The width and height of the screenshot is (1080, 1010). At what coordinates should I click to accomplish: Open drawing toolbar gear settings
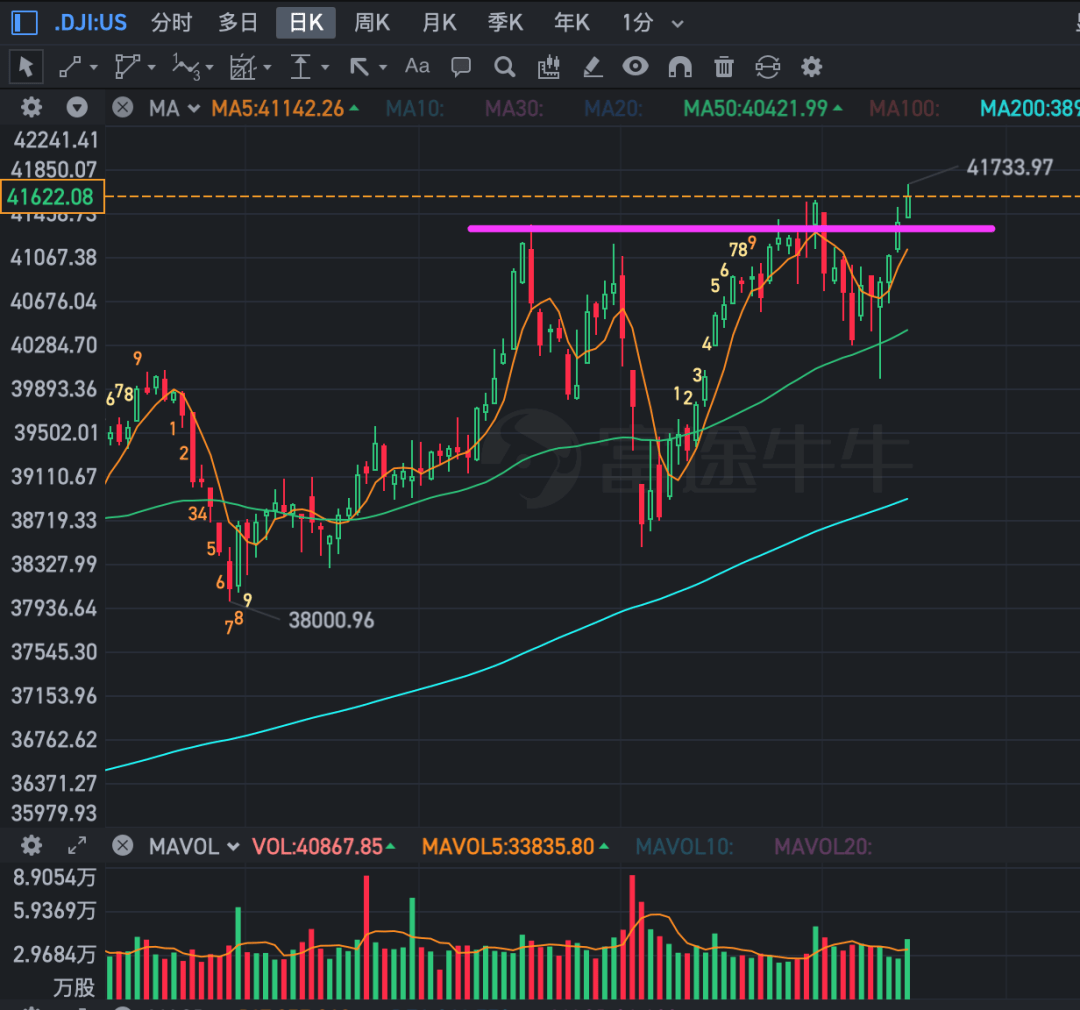pos(812,67)
